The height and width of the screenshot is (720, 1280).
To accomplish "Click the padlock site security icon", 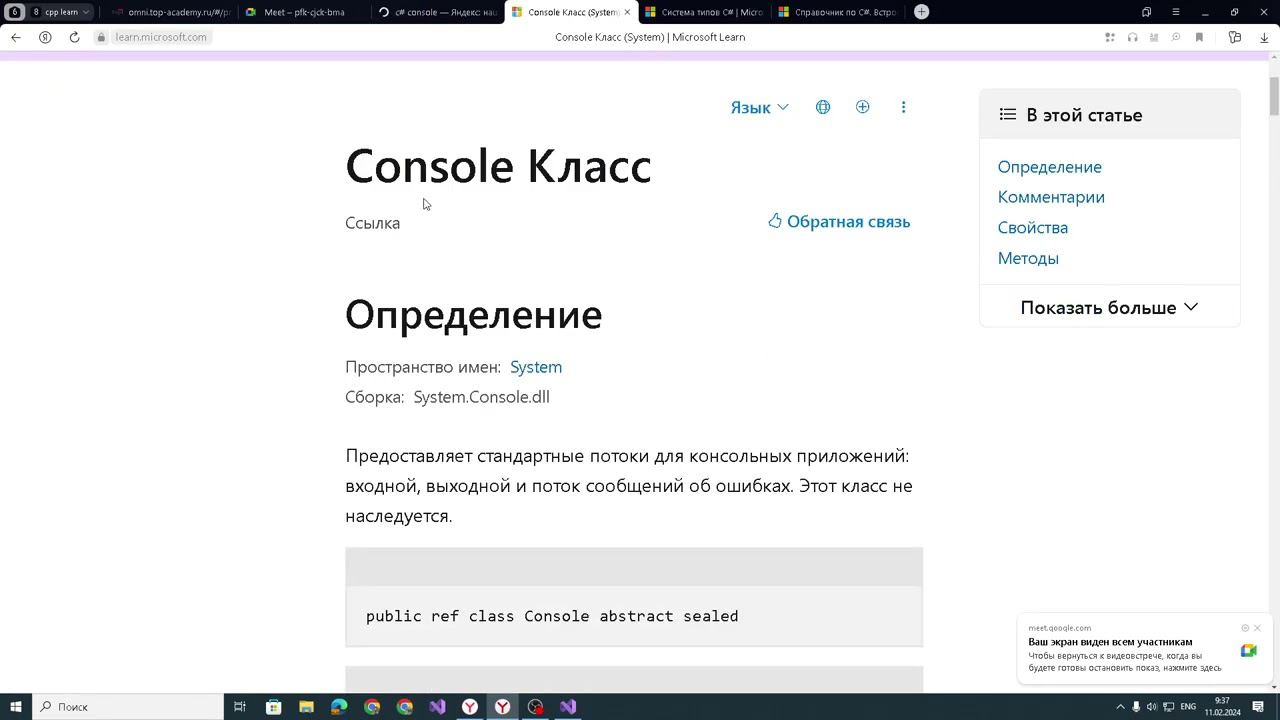I will pyautogui.click(x=101, y=37).
